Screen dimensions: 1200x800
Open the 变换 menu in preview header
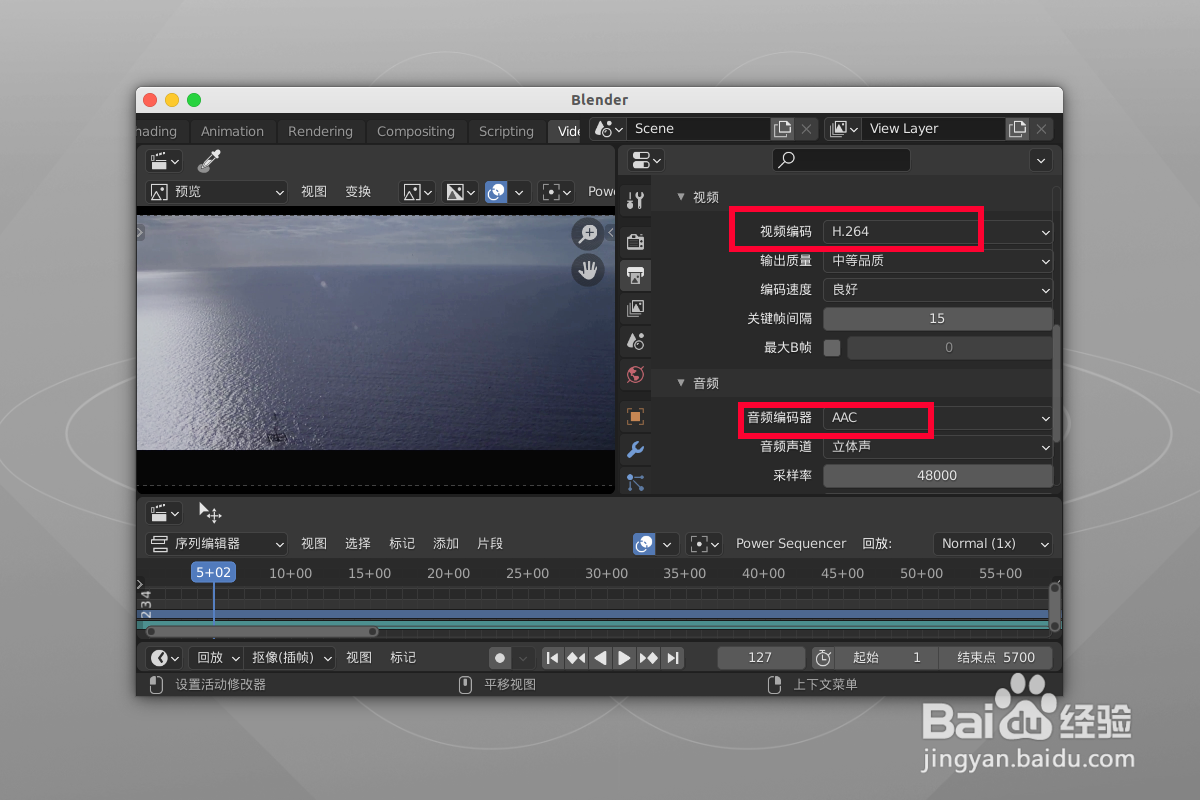click(x=358, y=191)
